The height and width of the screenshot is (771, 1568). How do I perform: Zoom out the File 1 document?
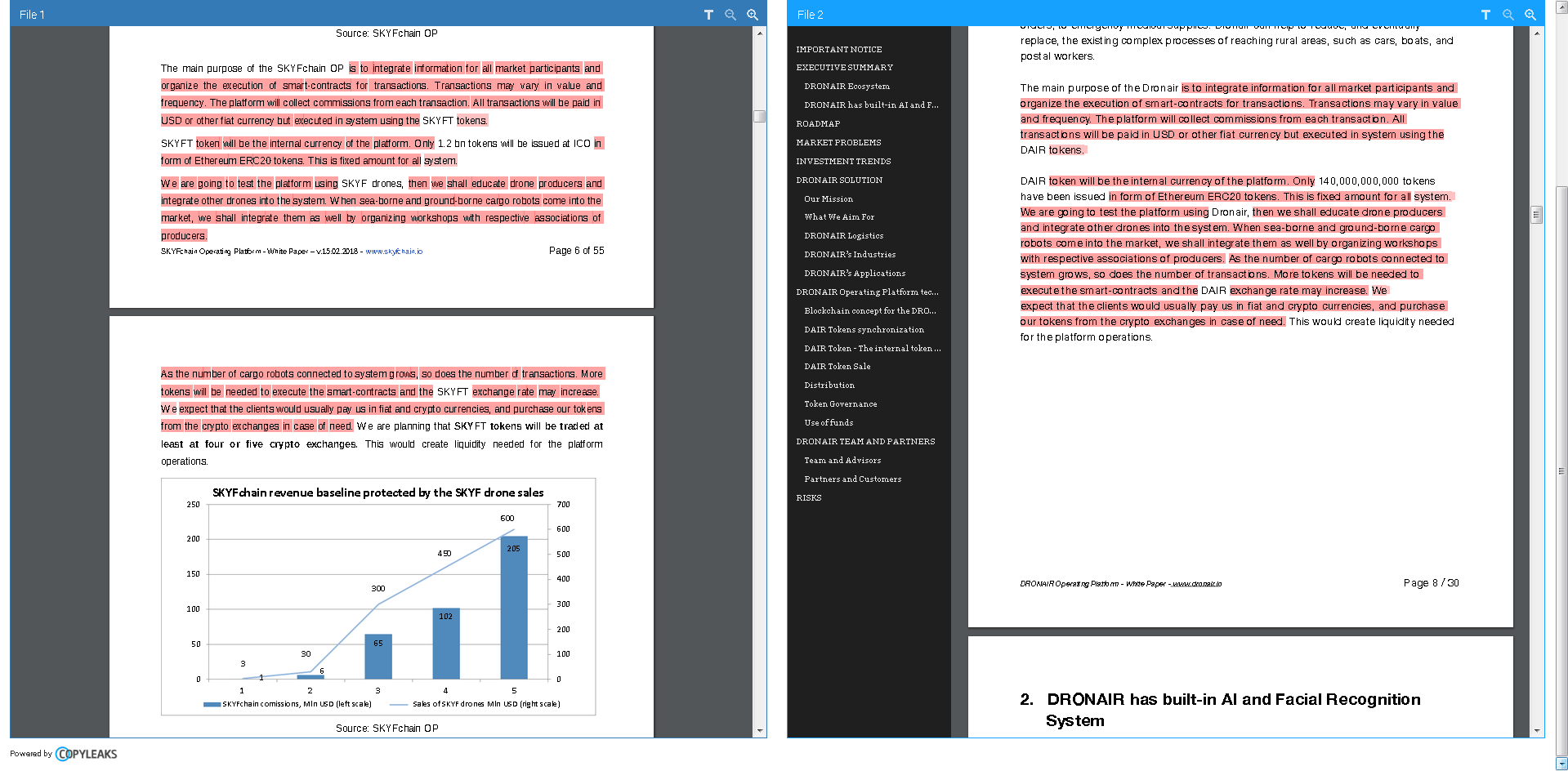pyautogui.click(x=730, y=15)
